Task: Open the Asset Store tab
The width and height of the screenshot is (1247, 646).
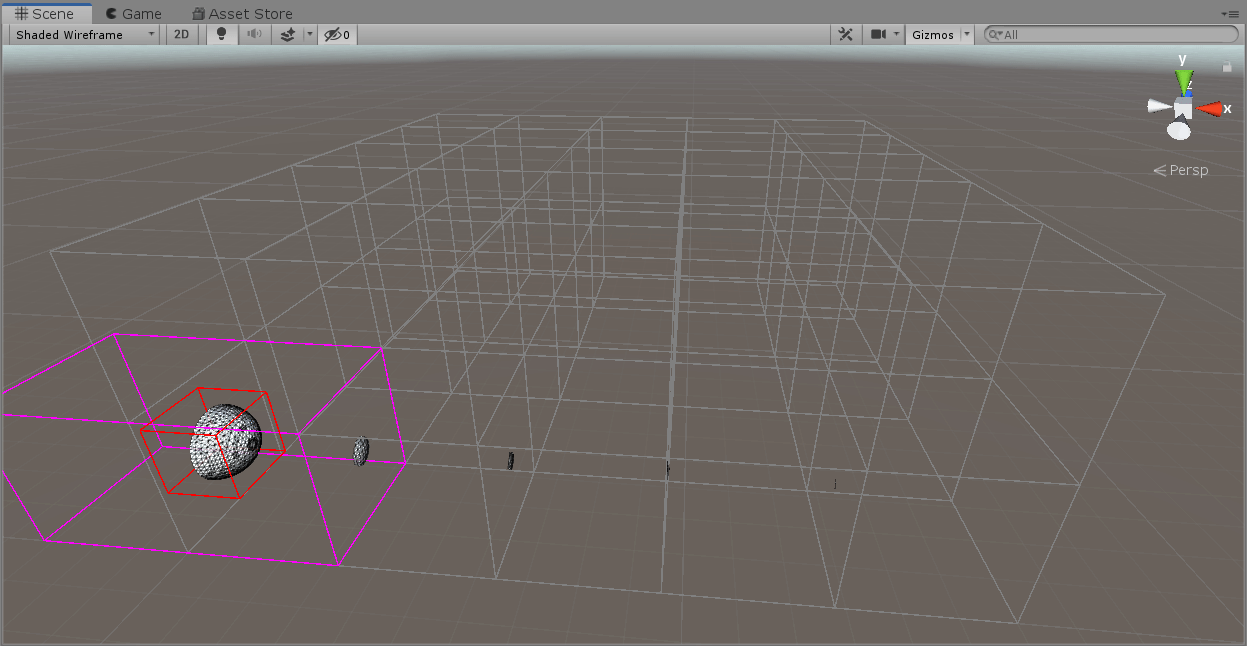Action: [242, 14]
